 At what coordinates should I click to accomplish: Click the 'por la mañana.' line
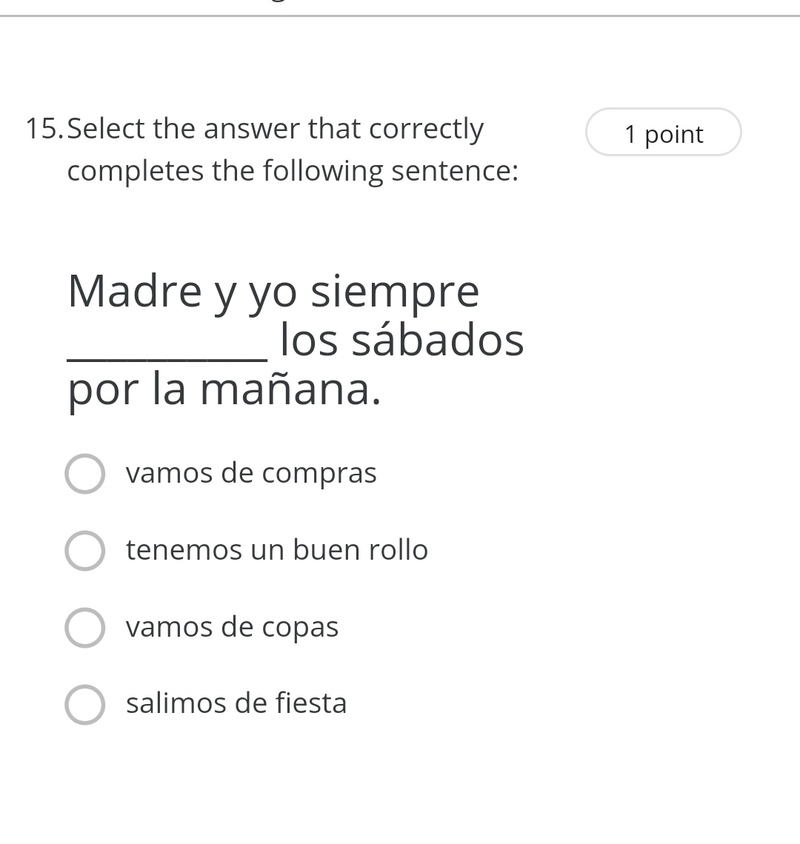[224, 391]
